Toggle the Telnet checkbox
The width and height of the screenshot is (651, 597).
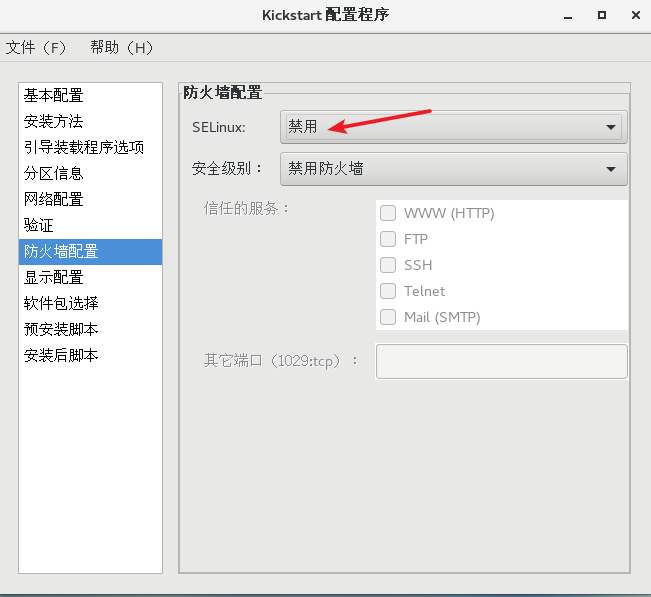[388, 291]
